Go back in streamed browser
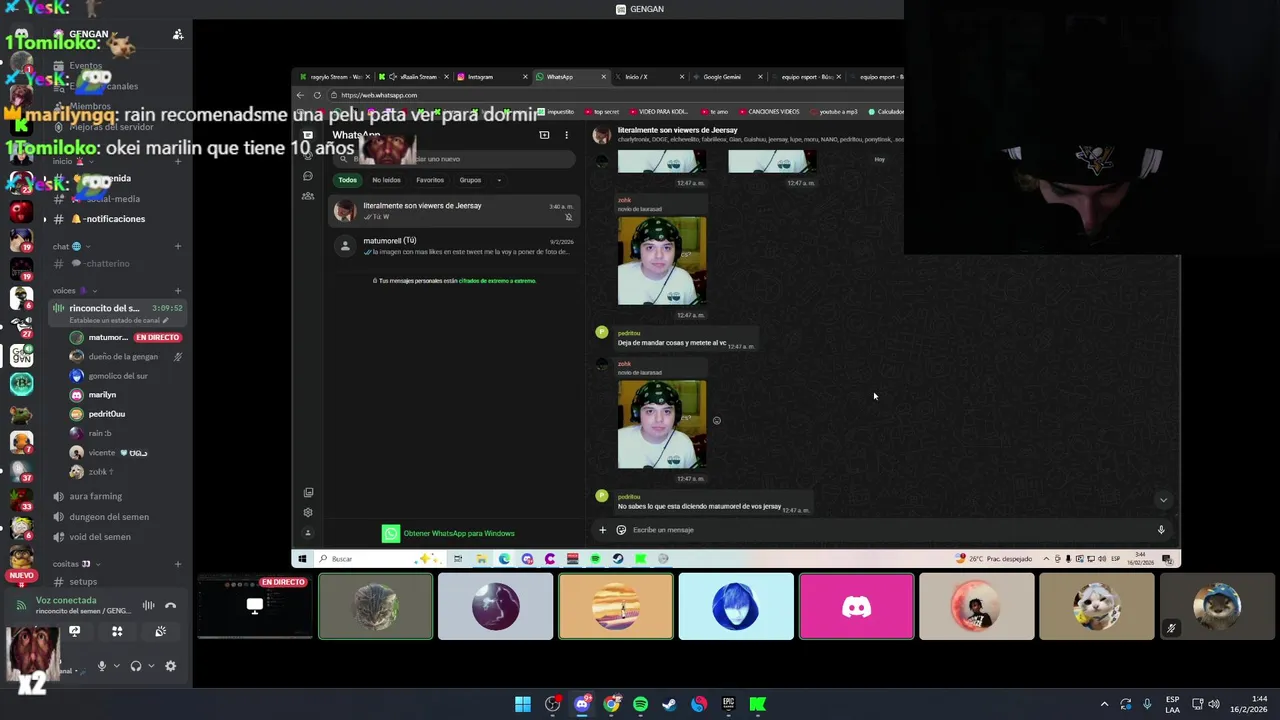Viewport: 1280px width, 720px height. (x=300, y=95)
